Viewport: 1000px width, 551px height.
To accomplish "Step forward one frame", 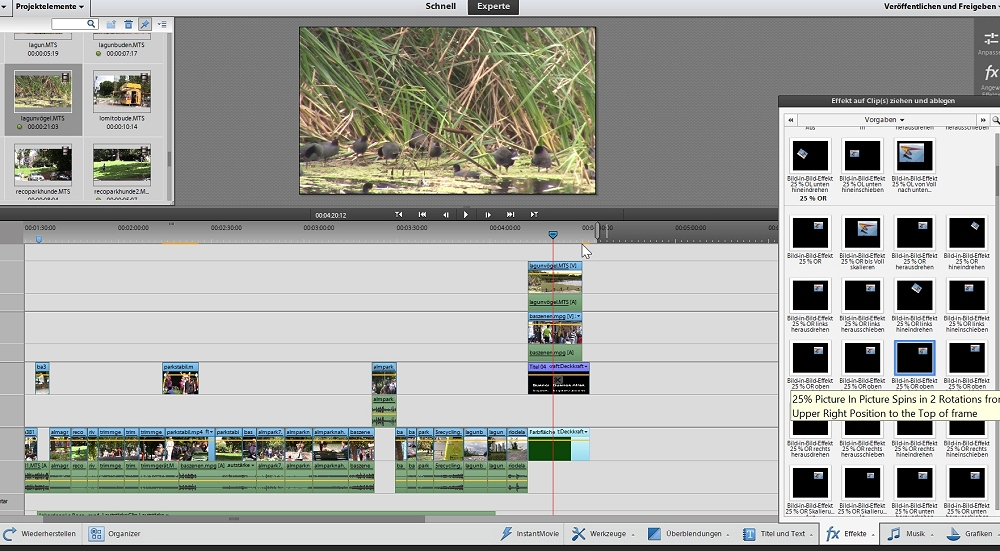I will tap(488, 214).
